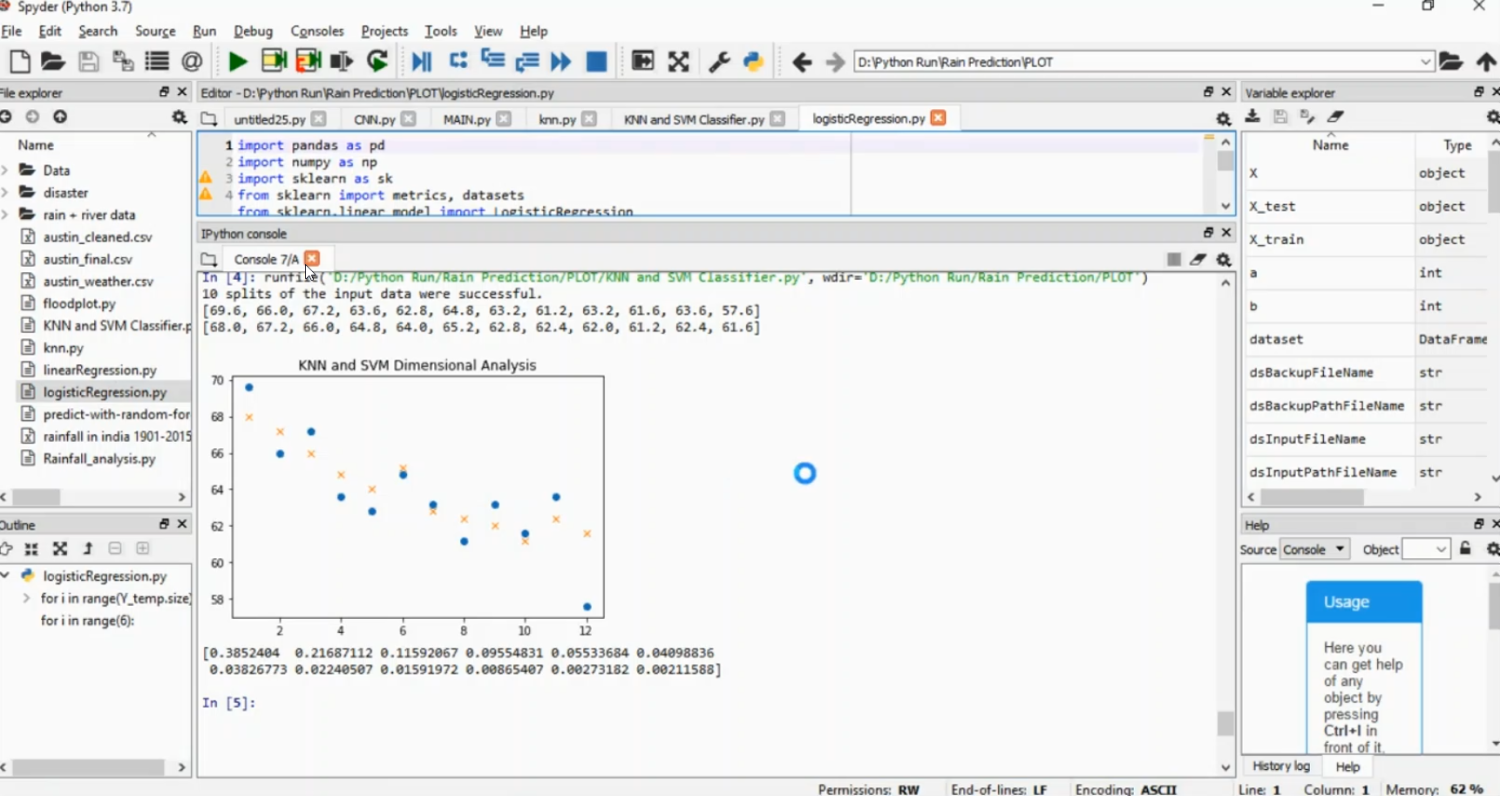Open PYTHONPATH manager Python logo icon
1500x796 pixels.
(x=754, y=62)
